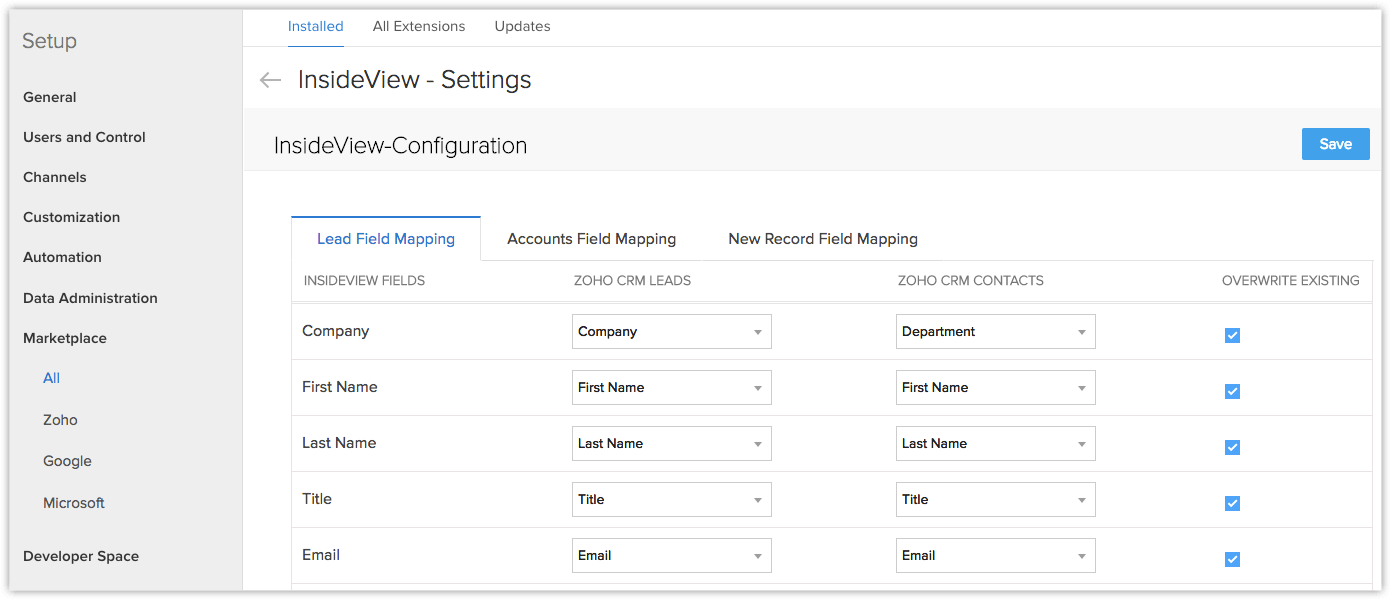The image size is (1391, 600).
Task: Navigate to Developer Space
Action: (81, 556)
